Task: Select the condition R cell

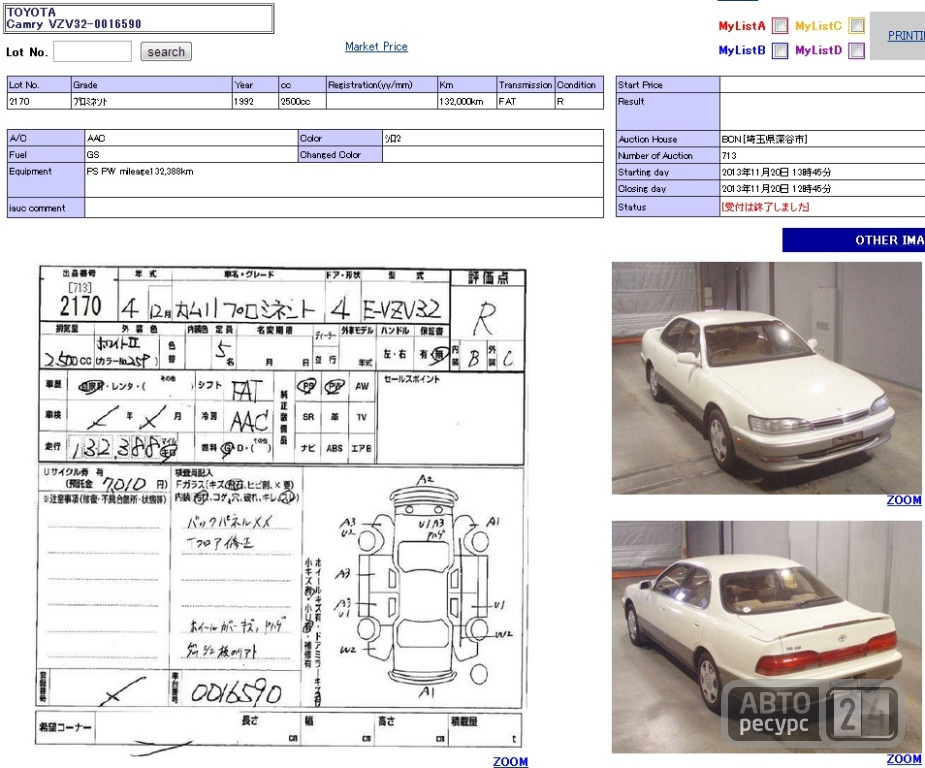Action: click(x=579, y=101)
